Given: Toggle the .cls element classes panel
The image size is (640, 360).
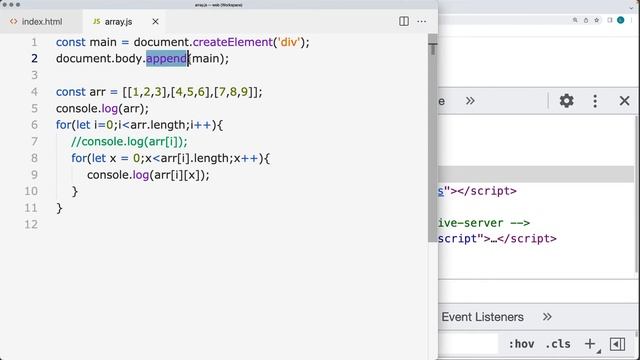Looking at the screenshot, I should (x=558, y=344).
